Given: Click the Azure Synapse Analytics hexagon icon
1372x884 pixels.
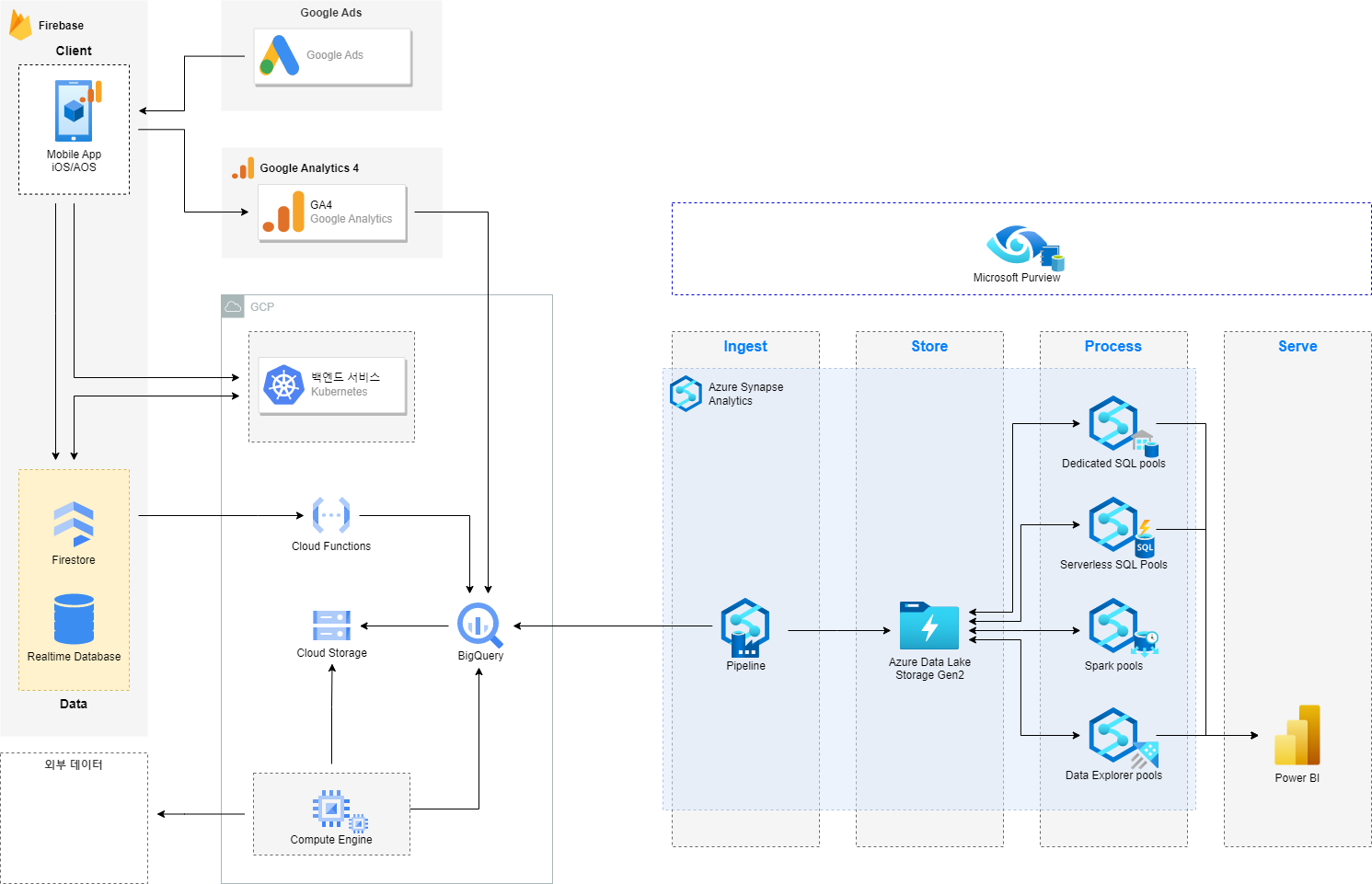Looking at the screenshot, I should coord(686,394).
